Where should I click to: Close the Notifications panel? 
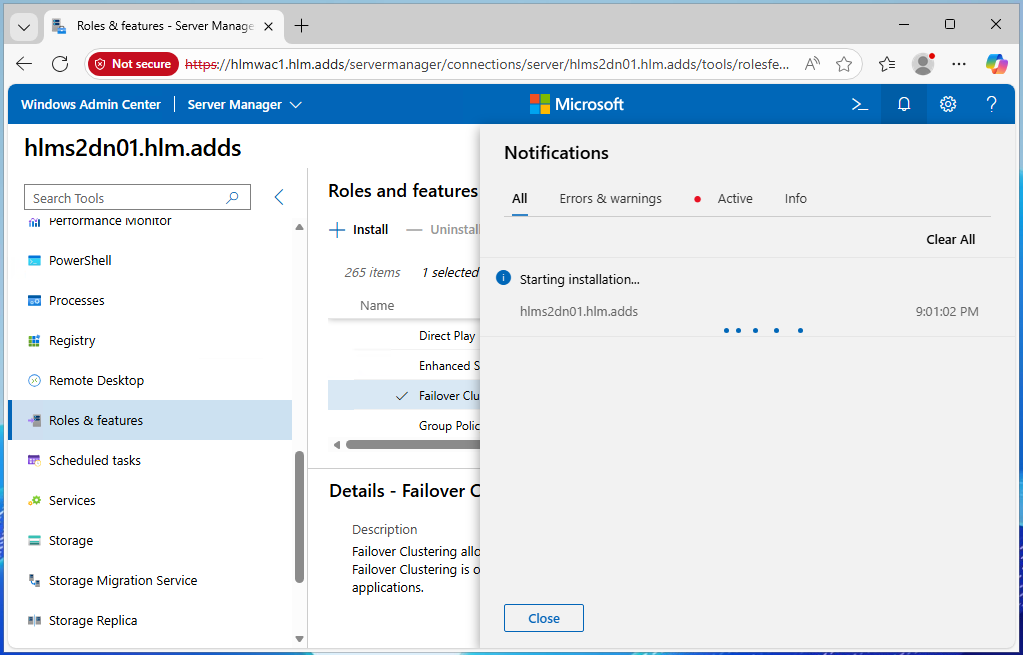coord(543,618)
